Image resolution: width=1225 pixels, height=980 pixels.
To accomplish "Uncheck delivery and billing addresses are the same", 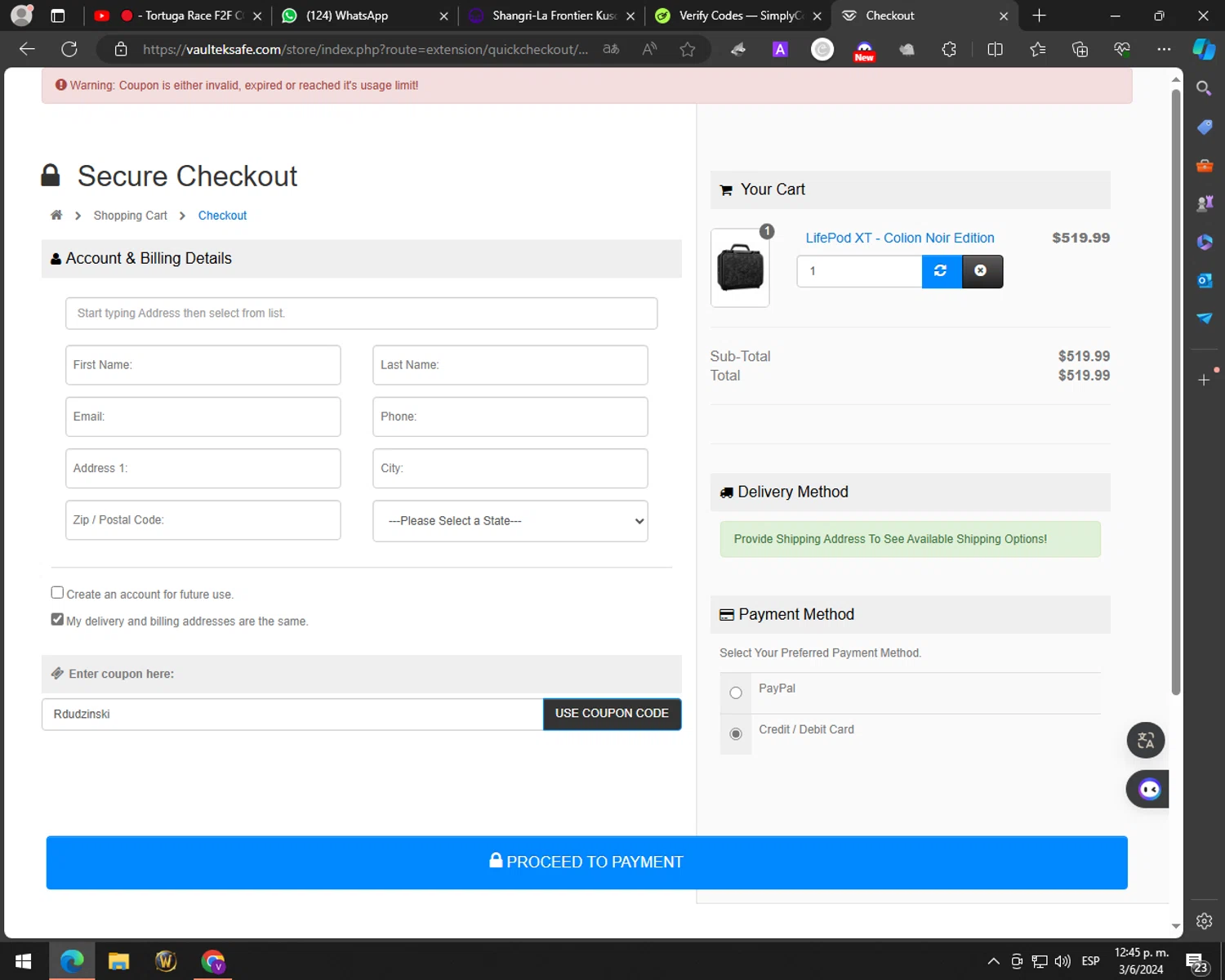I will coord(57,620).
